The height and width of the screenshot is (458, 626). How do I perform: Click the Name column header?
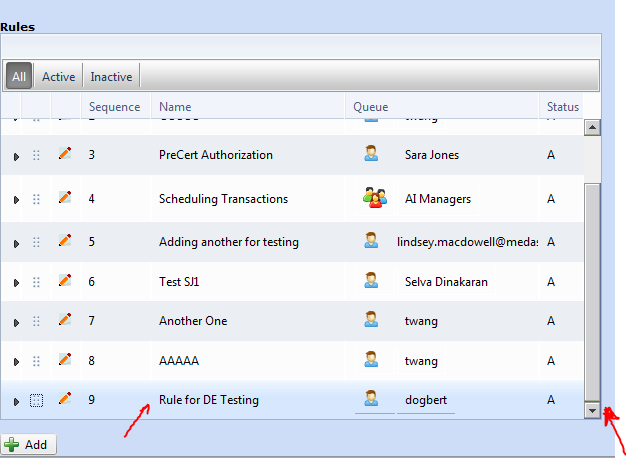pos(175,107)
